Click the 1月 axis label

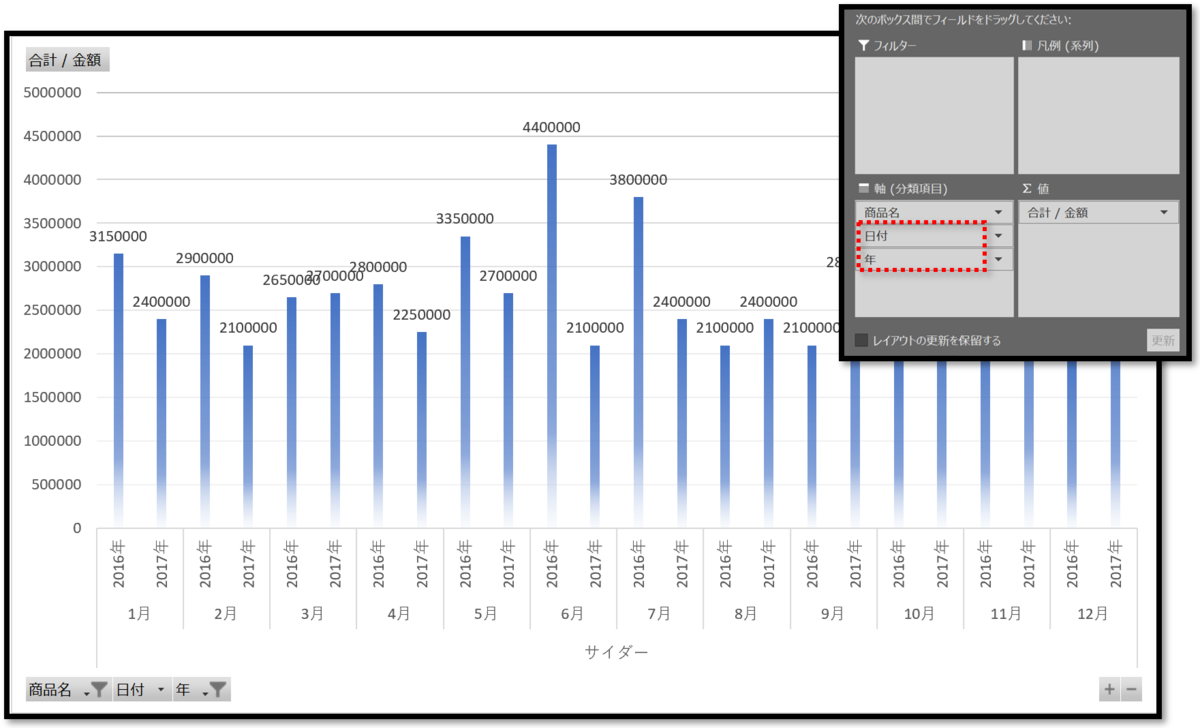tap(140, 614)
